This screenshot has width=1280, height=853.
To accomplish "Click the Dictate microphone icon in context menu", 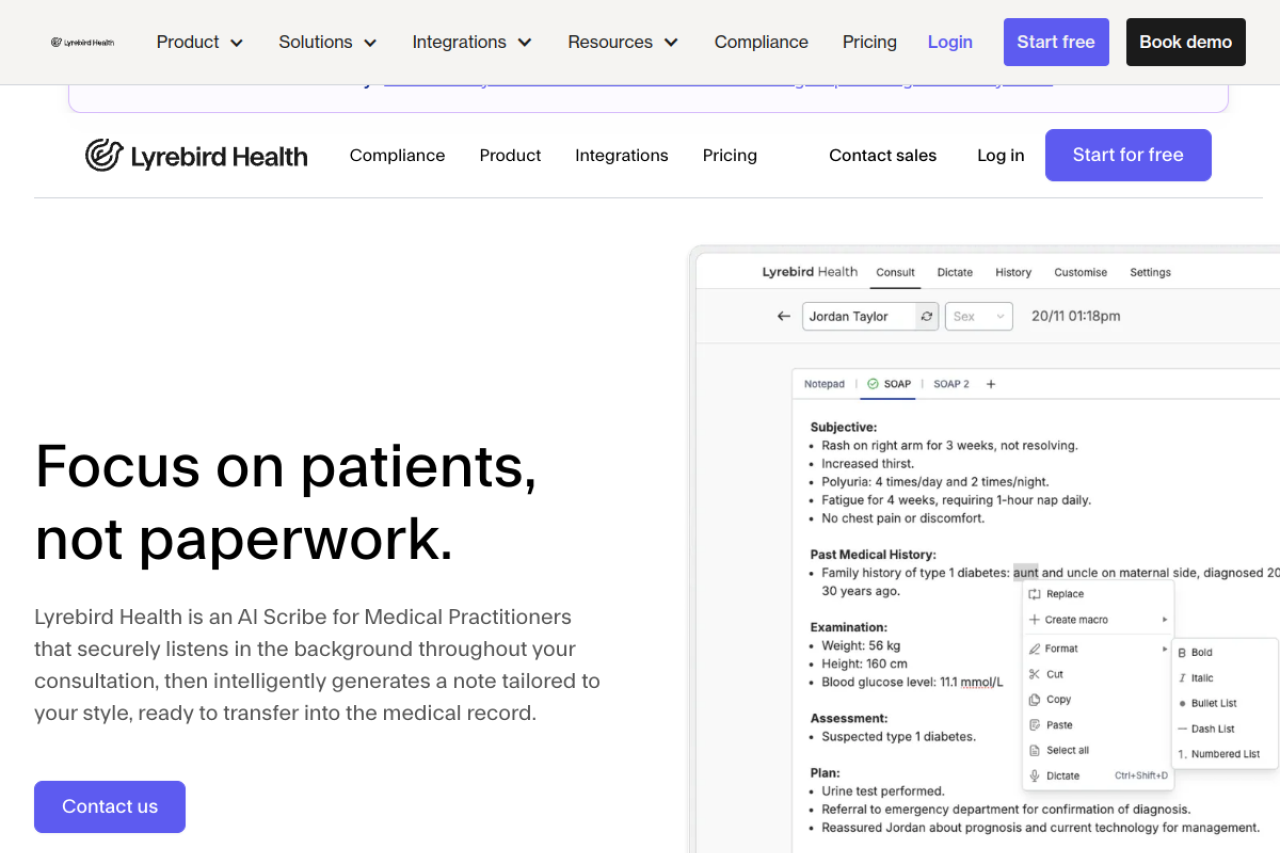I will tap(1035, 776).
